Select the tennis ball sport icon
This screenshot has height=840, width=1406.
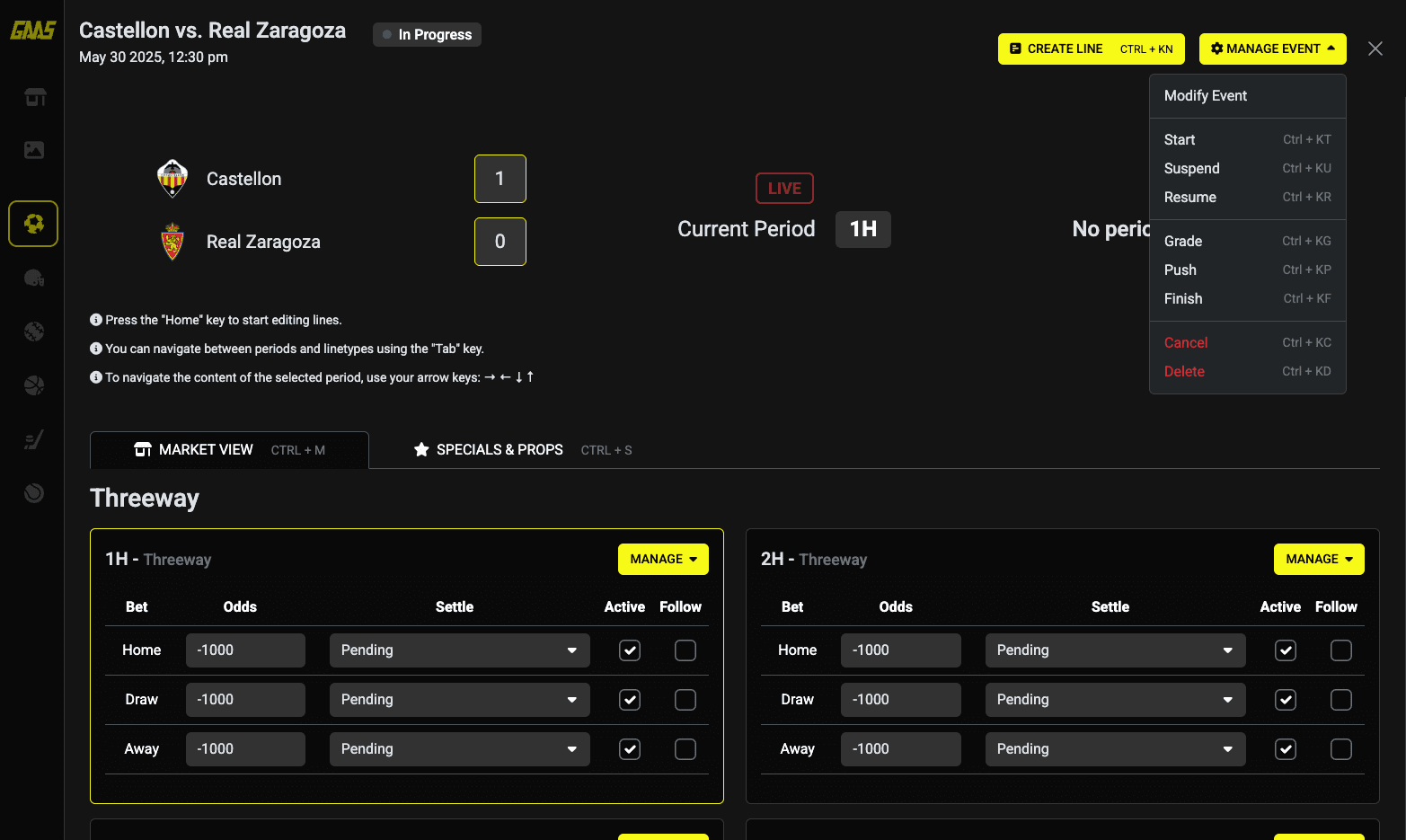[x=34, y=492]
